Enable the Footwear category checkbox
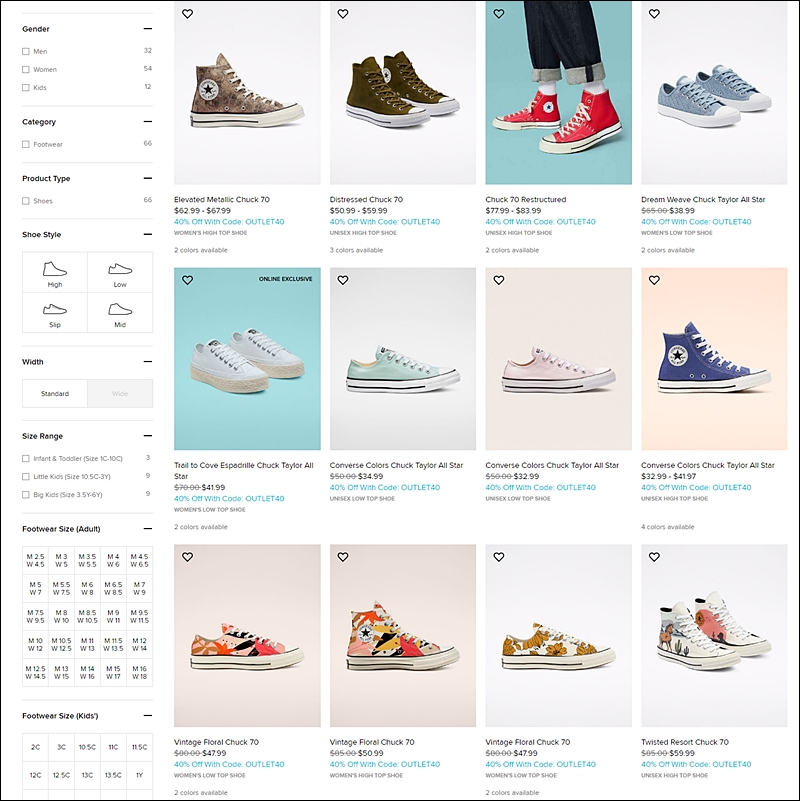Viewport: 800px width, 801px height. point(26,145)
